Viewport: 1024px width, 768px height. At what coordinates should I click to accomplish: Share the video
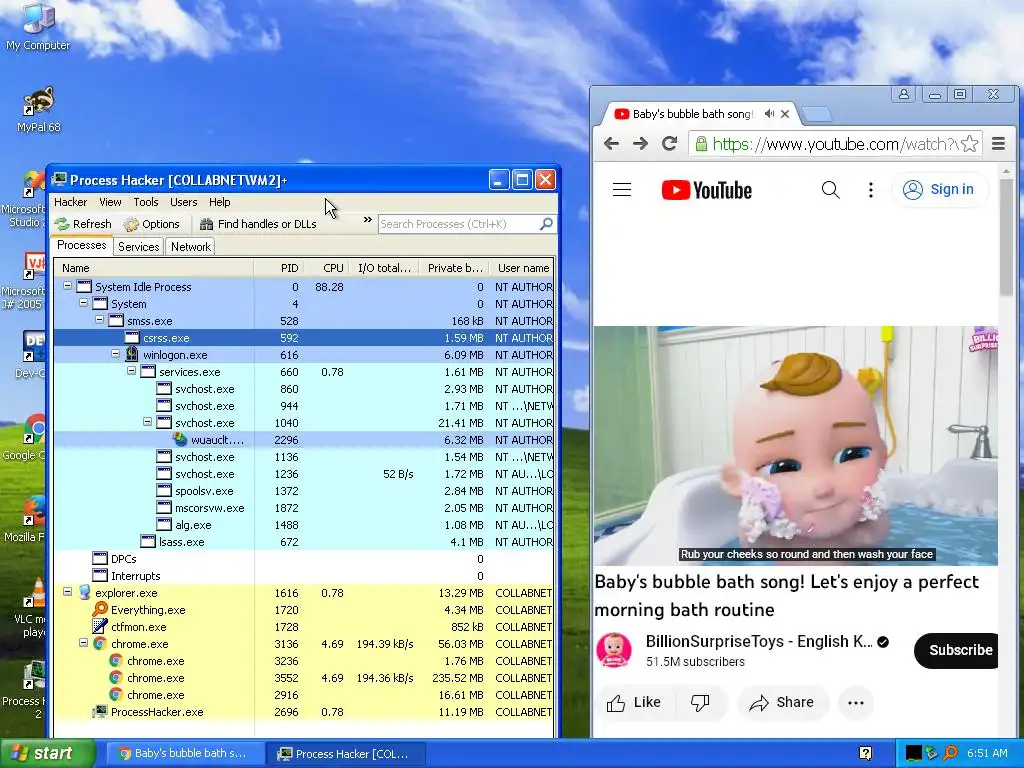(x=782, y=702)
